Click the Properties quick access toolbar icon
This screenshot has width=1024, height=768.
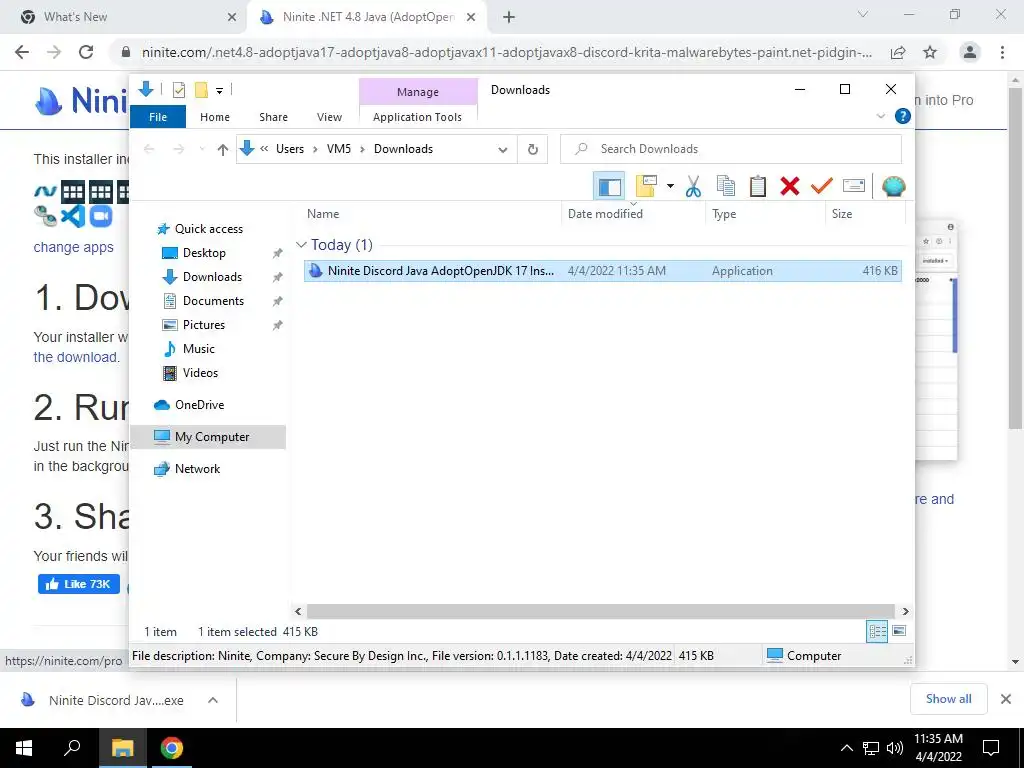(x=178, y=90)
